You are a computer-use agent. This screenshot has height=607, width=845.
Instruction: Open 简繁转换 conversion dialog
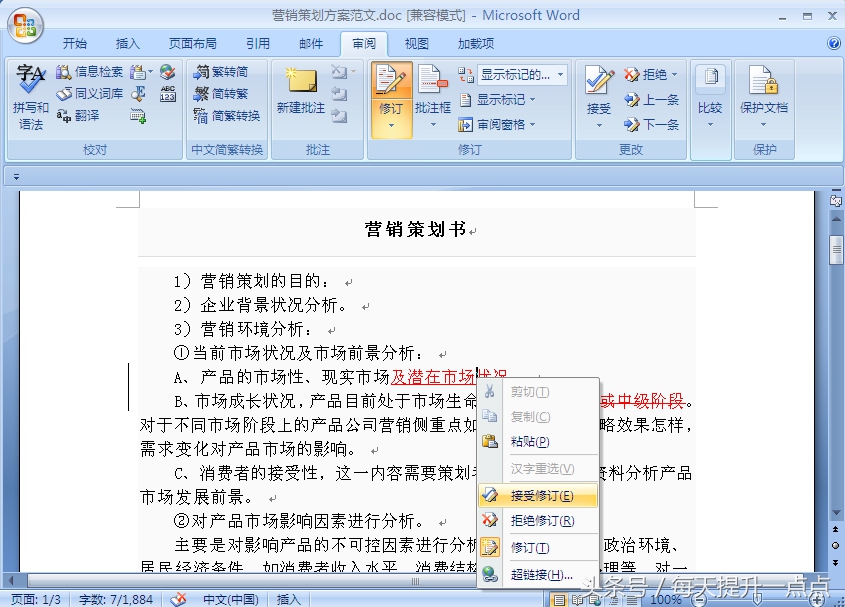226,115
